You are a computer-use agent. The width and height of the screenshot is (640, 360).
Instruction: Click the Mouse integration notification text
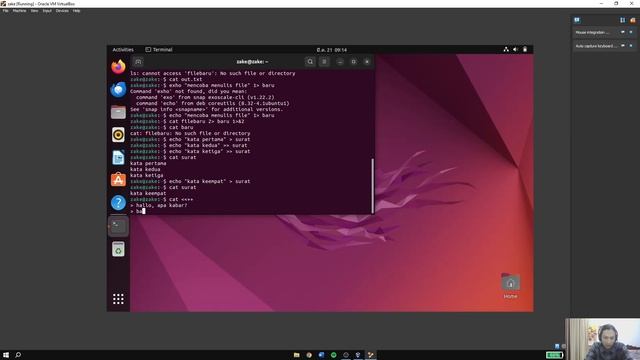(x=592, y=32)
